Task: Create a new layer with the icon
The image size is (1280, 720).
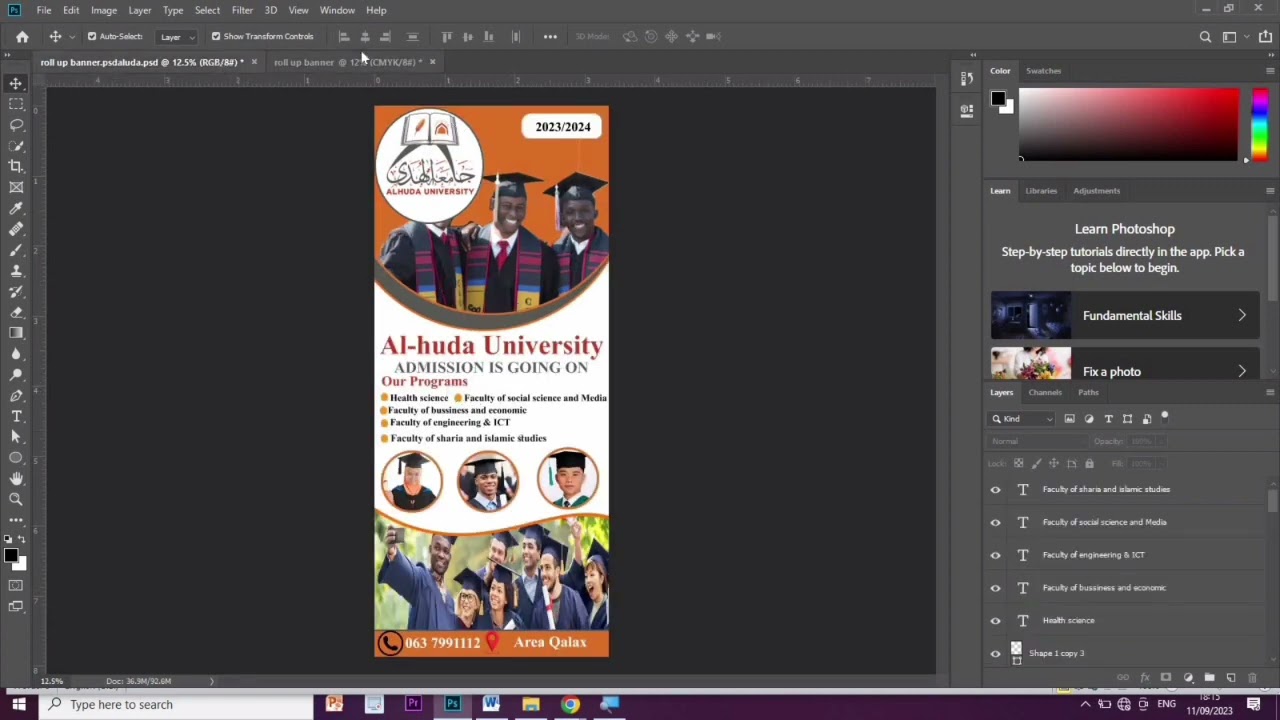Action: (x=1231, y=678)
